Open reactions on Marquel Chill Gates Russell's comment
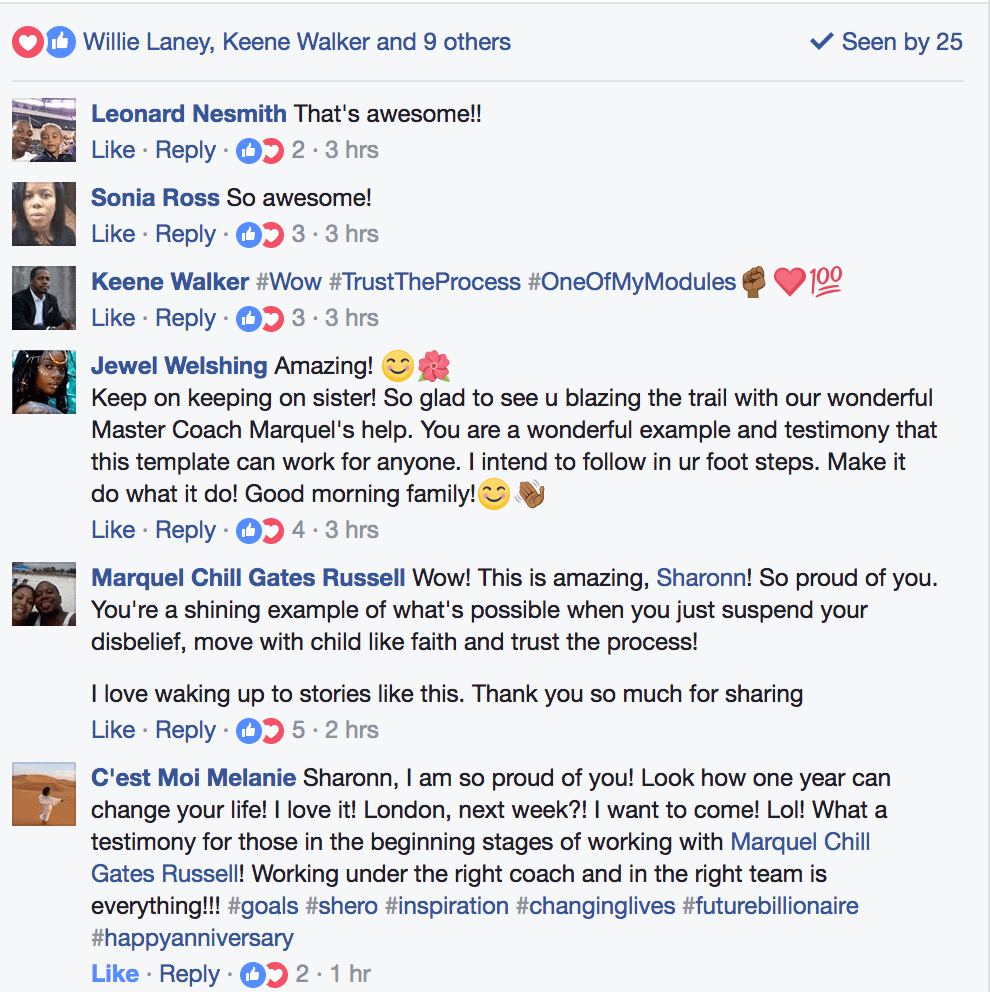 260,731
